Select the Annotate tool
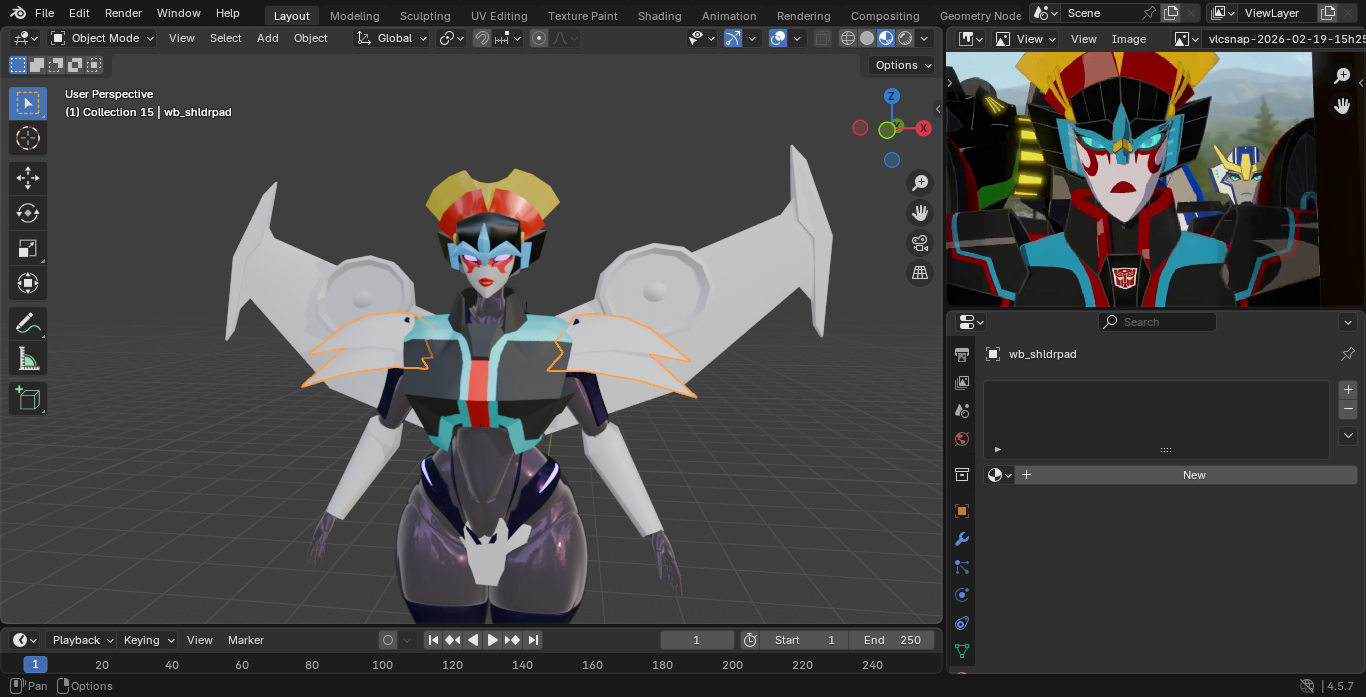Screen dimensions: 1366x697 28,323
